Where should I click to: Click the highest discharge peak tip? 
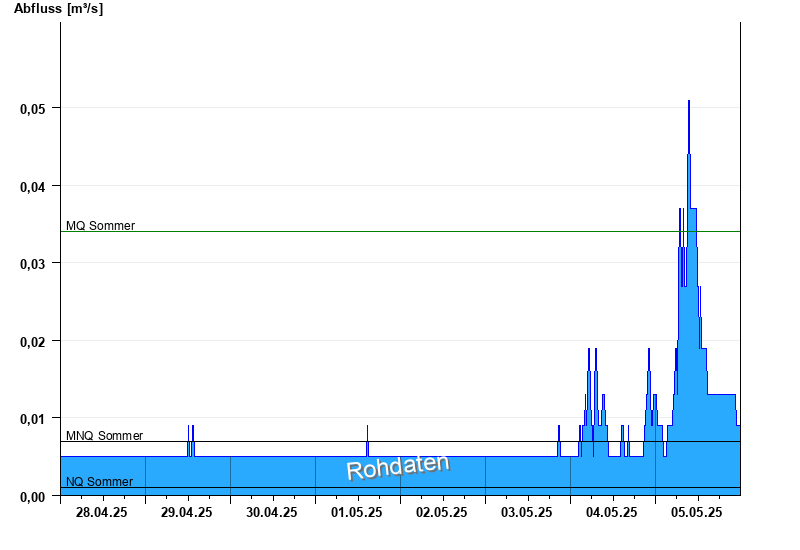[688, 102]
